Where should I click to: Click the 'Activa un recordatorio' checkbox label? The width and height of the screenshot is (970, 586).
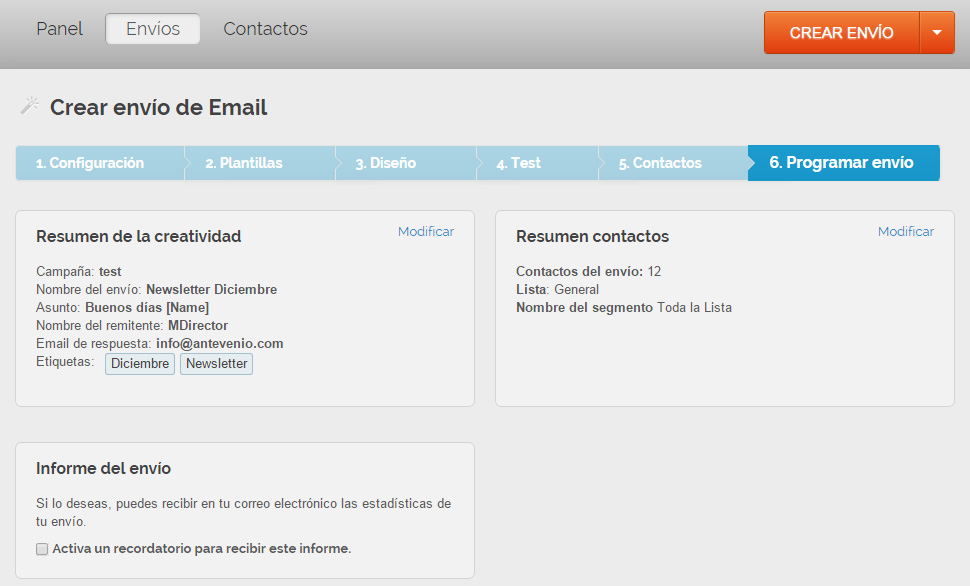pos(201,549)
